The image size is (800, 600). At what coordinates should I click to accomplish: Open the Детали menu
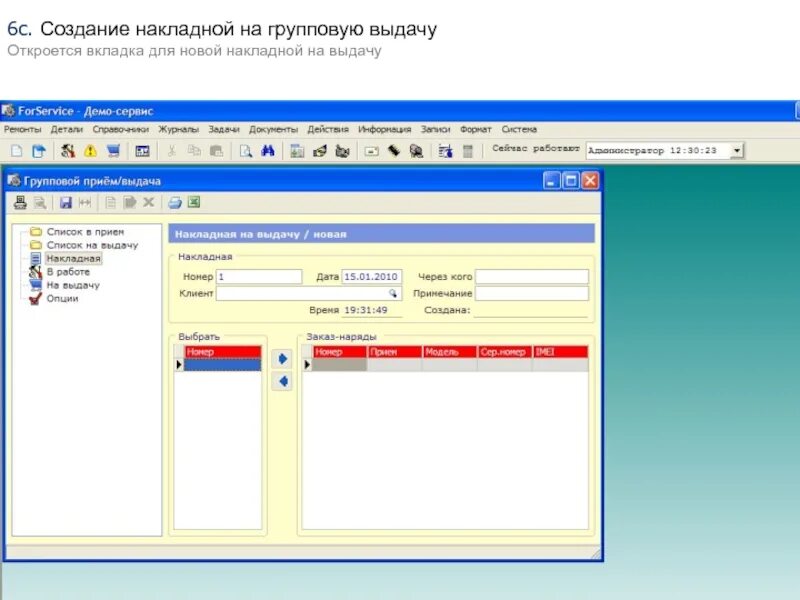[66, 129]
